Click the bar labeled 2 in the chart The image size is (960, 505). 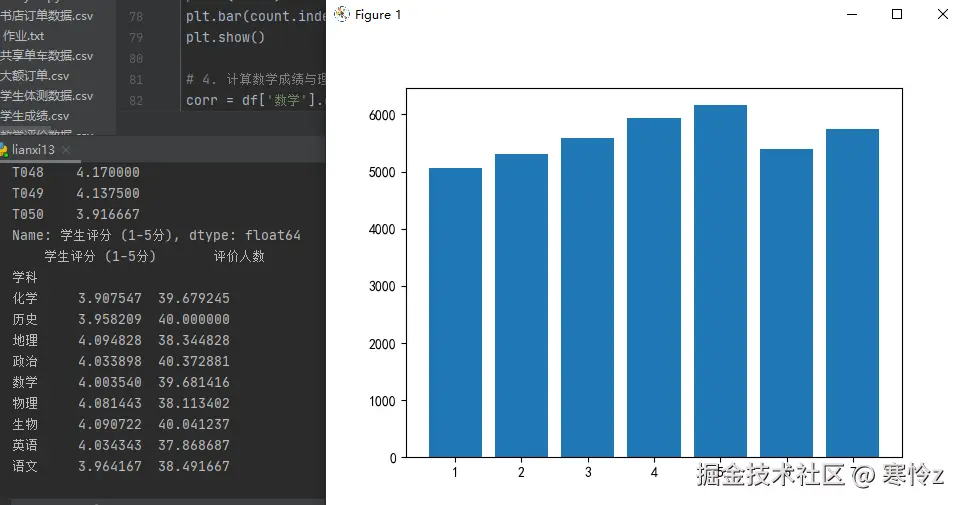pyautogui.click(x=521, y=306)
